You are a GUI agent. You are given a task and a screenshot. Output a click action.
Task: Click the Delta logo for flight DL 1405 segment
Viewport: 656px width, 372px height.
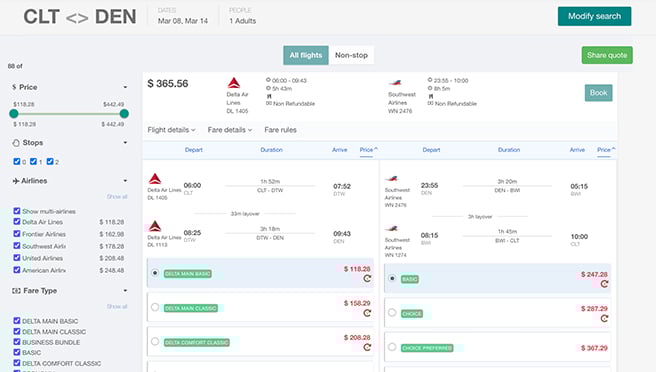click(155, 179)
